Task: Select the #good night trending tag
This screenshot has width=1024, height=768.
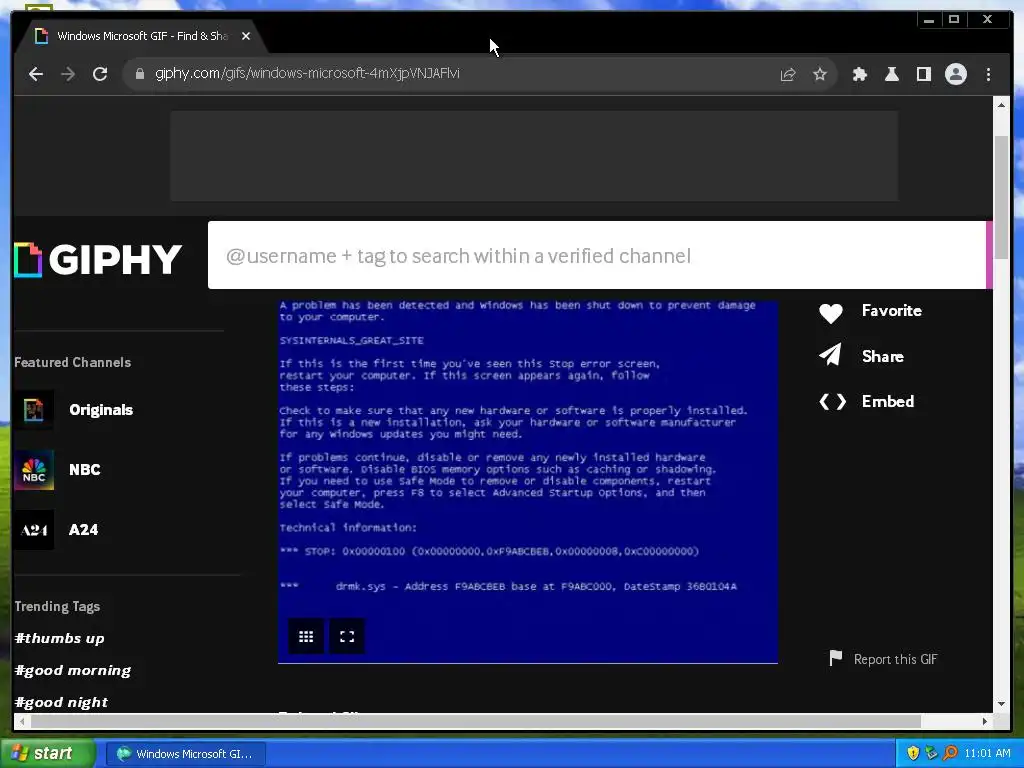Action: click(61, 703)
